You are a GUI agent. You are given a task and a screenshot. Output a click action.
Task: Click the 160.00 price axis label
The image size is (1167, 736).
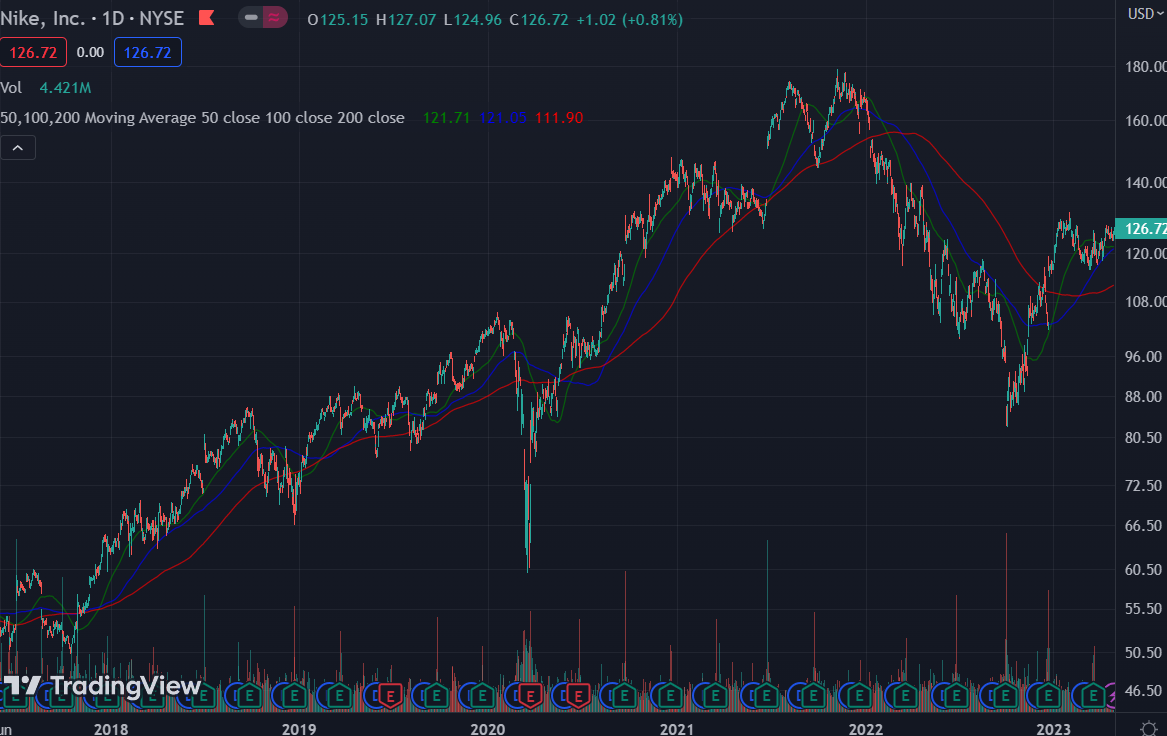[1145, 121]
